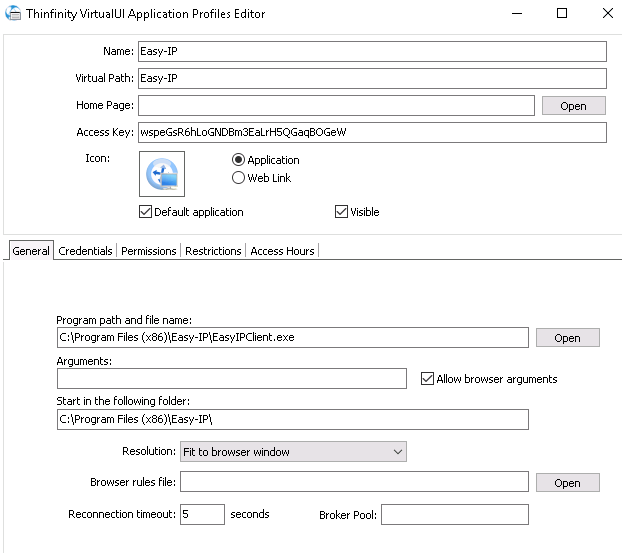
Task: Click into the Arguments field
Action: [x=232, y=378]
